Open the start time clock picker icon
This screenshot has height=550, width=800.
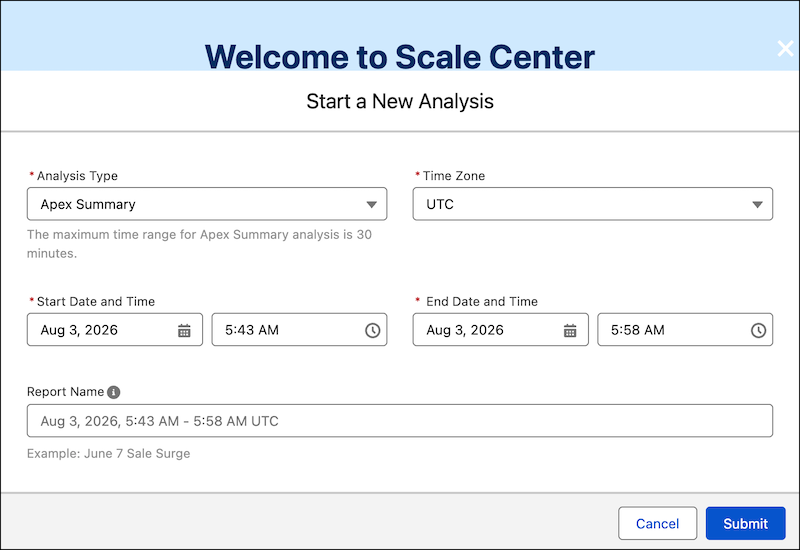[372, 331]
